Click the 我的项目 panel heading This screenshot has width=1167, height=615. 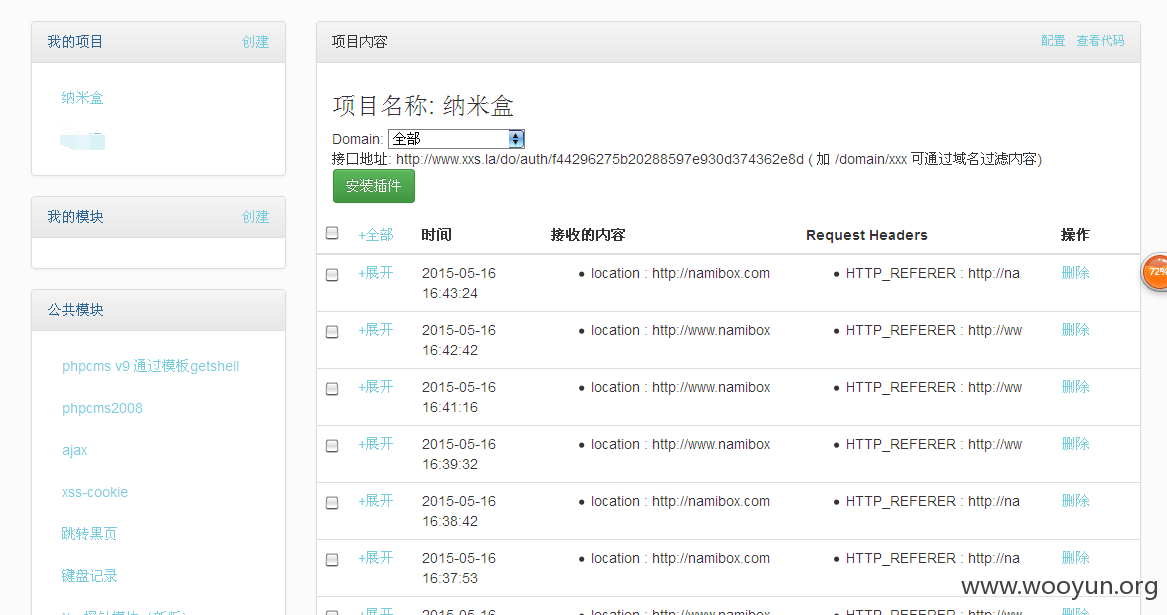click(75, 42)
